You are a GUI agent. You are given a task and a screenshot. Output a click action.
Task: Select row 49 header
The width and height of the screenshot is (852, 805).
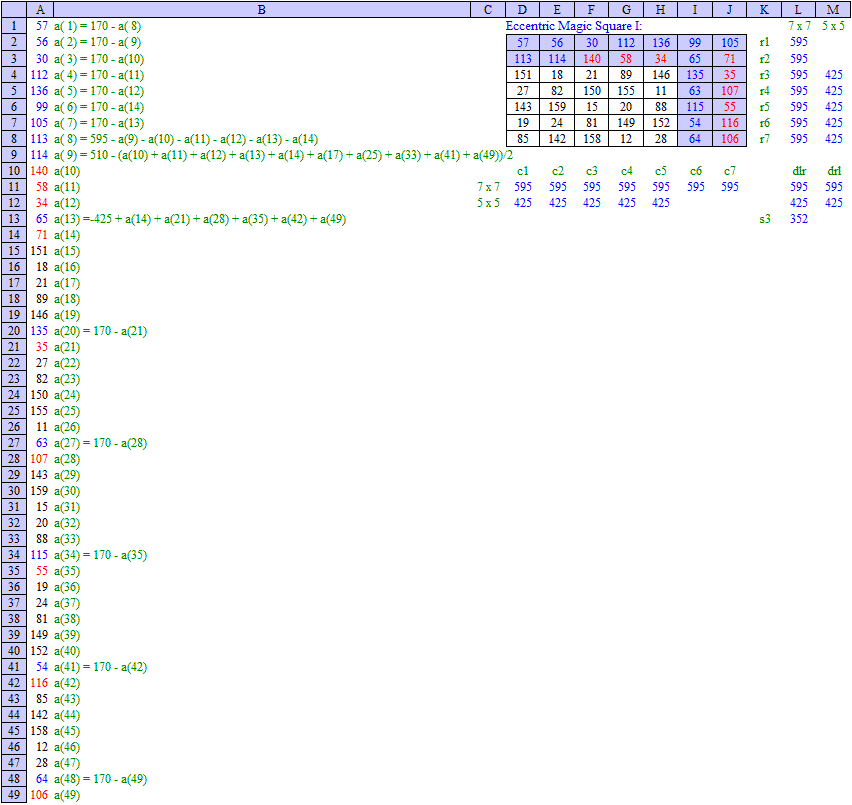point(14,795)
